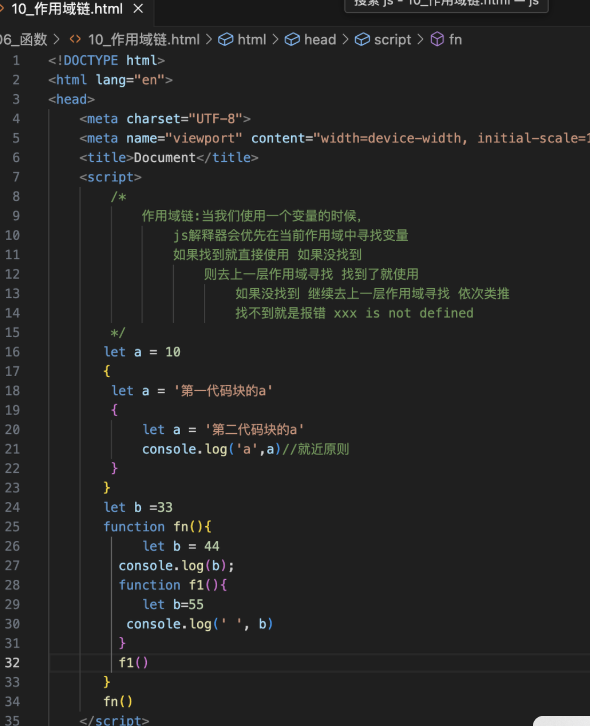The height and width of the screenshot is (726, 590).
Task: Select the 10_作用域链.html tab
Action: point(67,8)
